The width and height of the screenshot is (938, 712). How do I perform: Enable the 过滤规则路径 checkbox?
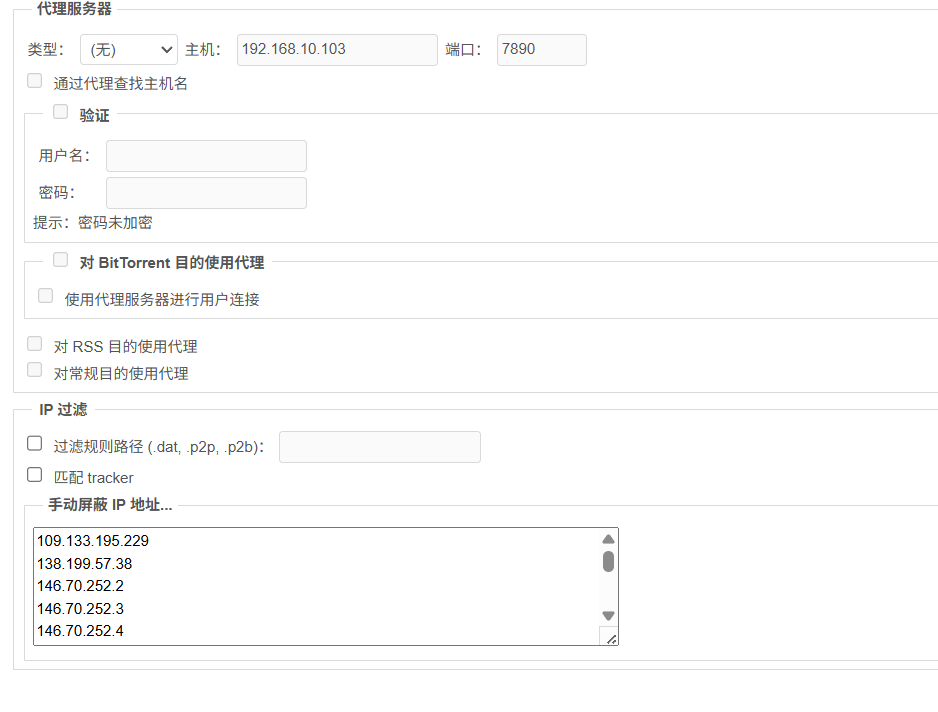(x=35, y=444)
